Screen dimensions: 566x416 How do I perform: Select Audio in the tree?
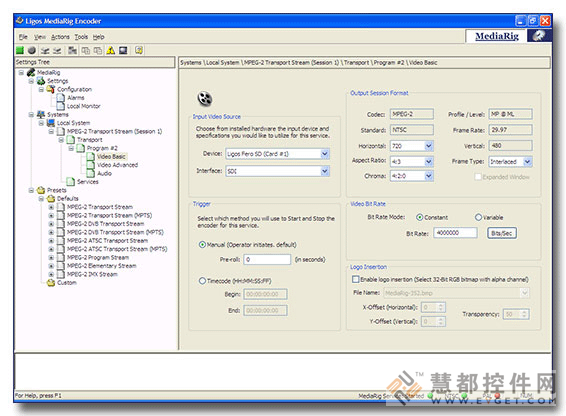[104, 173]
